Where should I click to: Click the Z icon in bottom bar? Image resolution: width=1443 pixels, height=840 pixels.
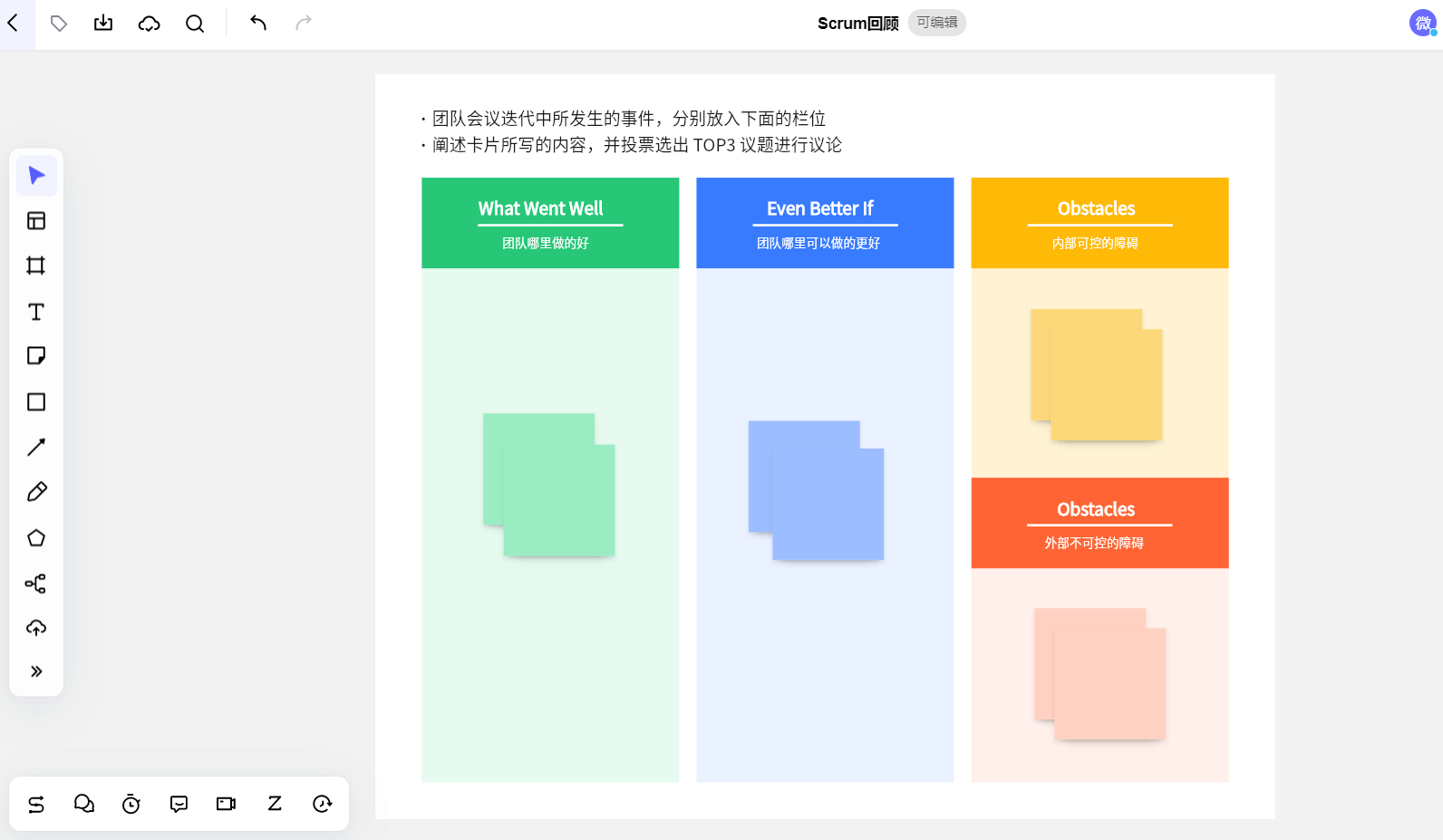[275, 804]
